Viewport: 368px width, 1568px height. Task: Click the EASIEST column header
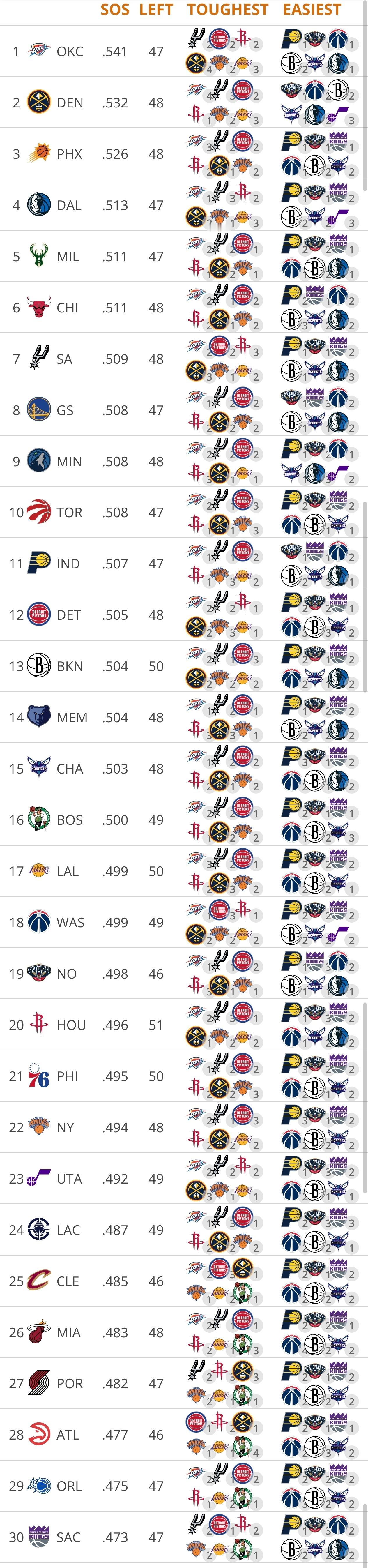[x=312, y=10]
